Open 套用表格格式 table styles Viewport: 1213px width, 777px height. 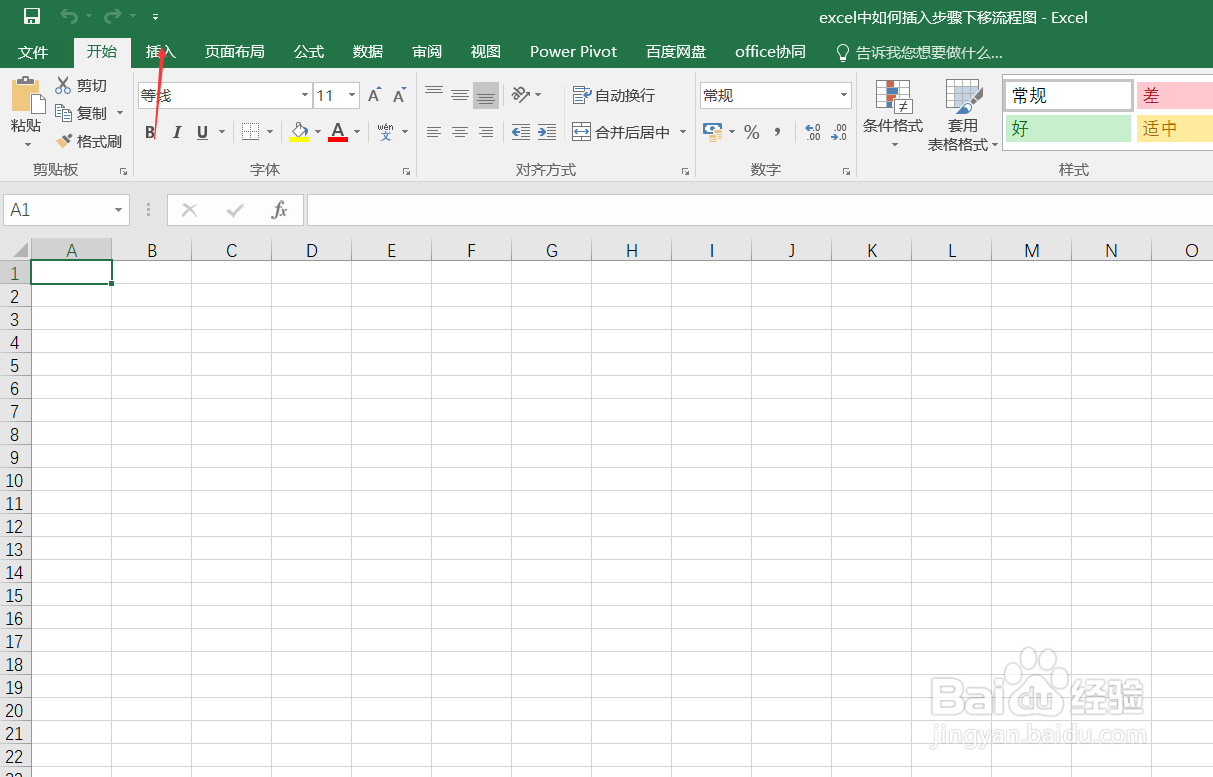[x=963, y=114]
